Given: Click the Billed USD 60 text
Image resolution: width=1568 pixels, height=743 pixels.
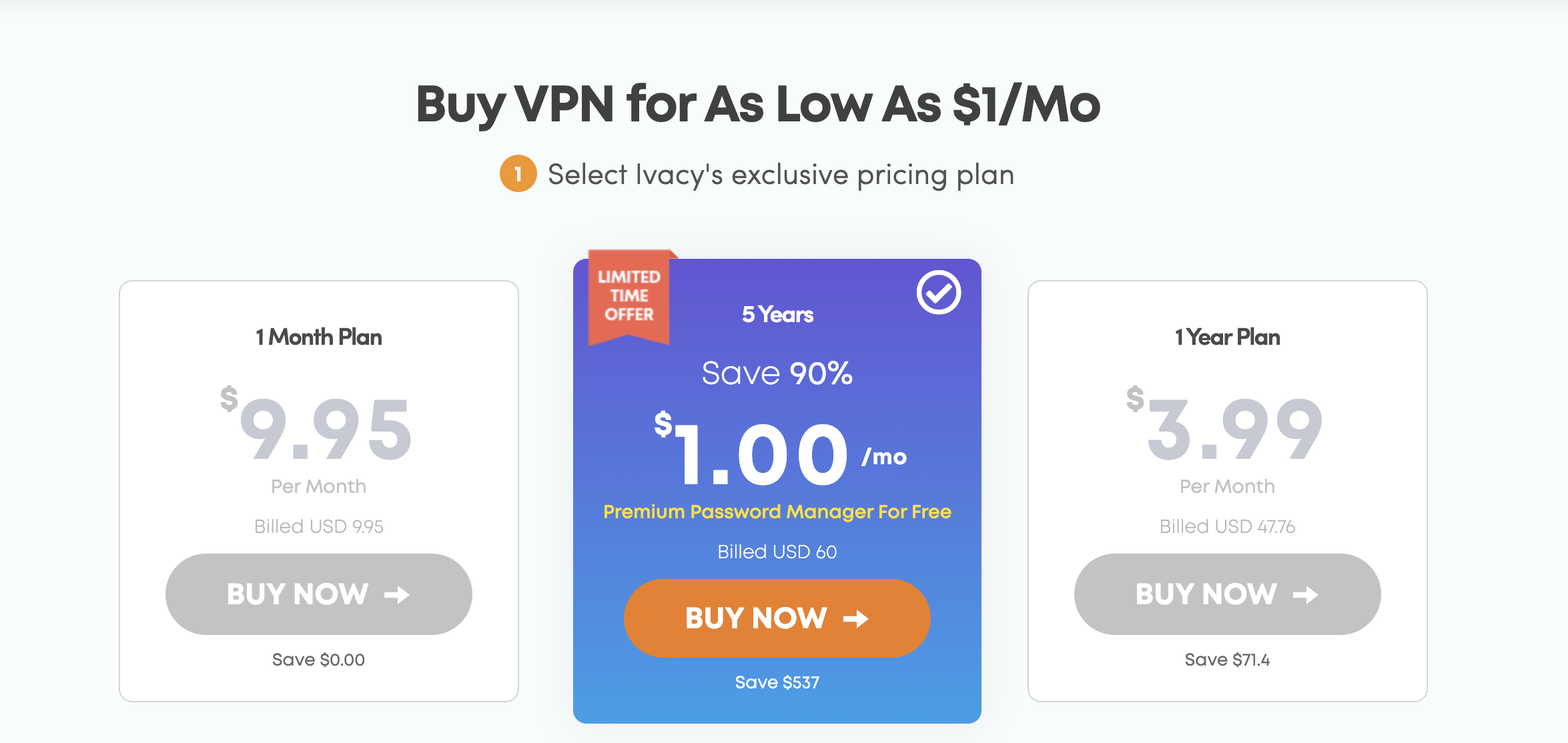Looking at the screenshot, I should pyautogui.click(x=777, y=551).
